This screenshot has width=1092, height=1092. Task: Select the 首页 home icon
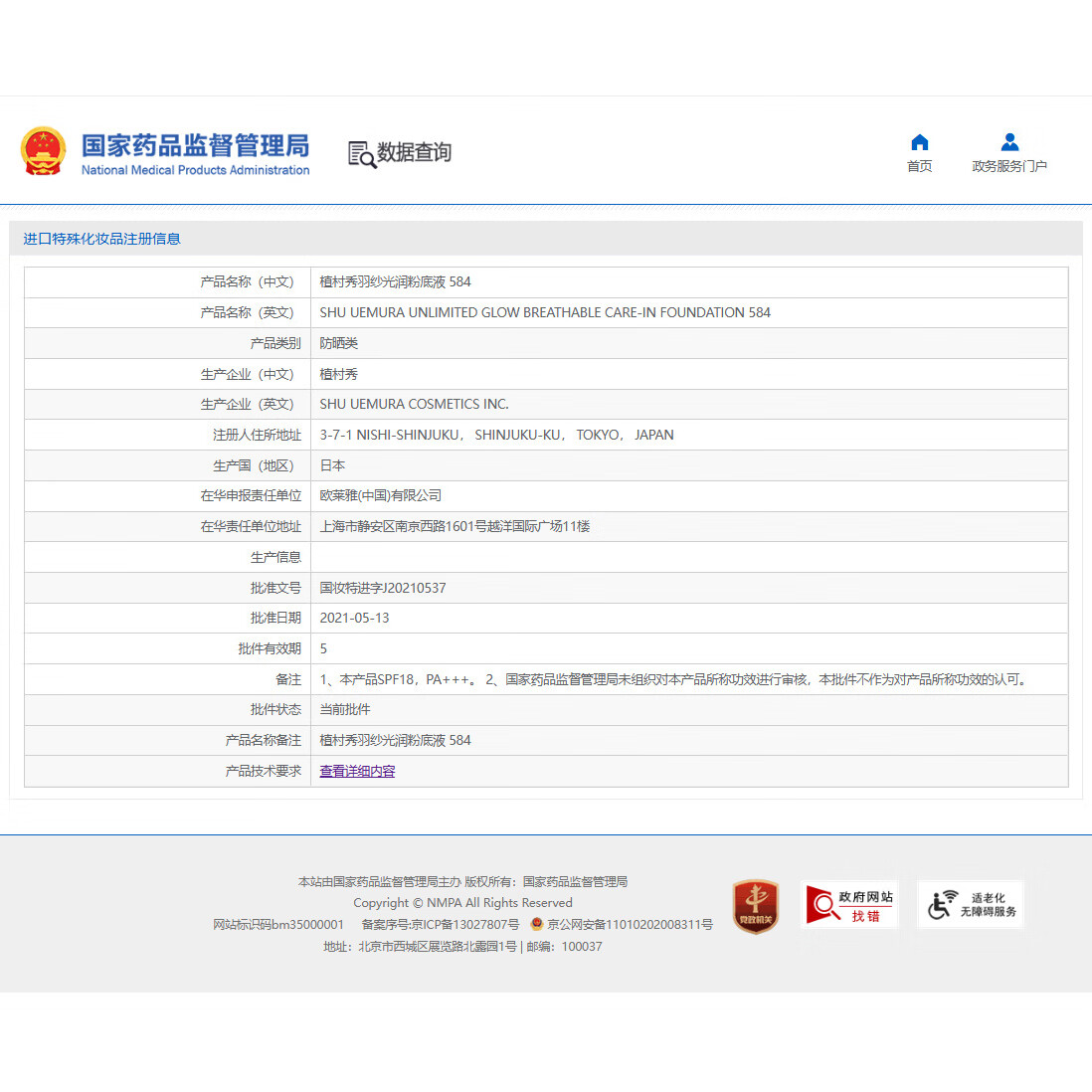(919, 141)
